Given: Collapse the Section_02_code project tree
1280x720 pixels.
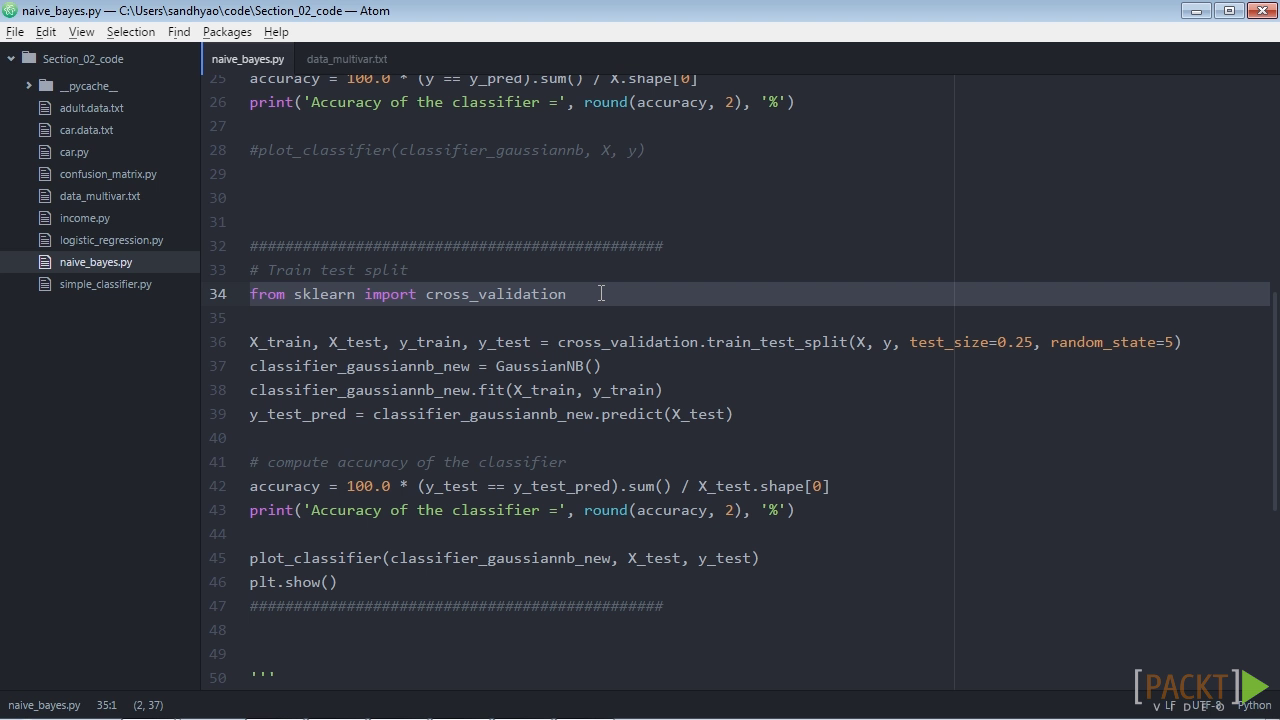Looking at the screenshot, I should (x=11, y=59).
